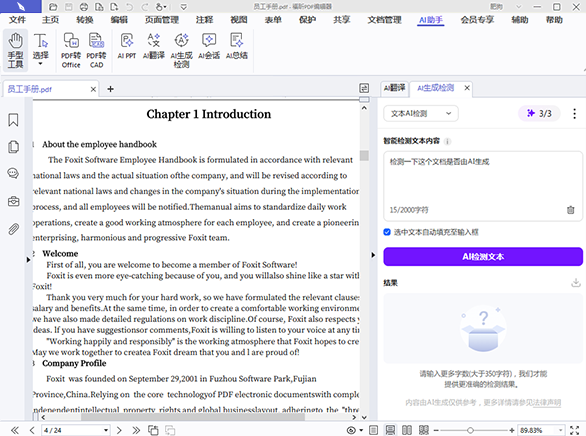586x436 pixels.
Task: Switch to continuous page view mode
Action: click(390, 430)
